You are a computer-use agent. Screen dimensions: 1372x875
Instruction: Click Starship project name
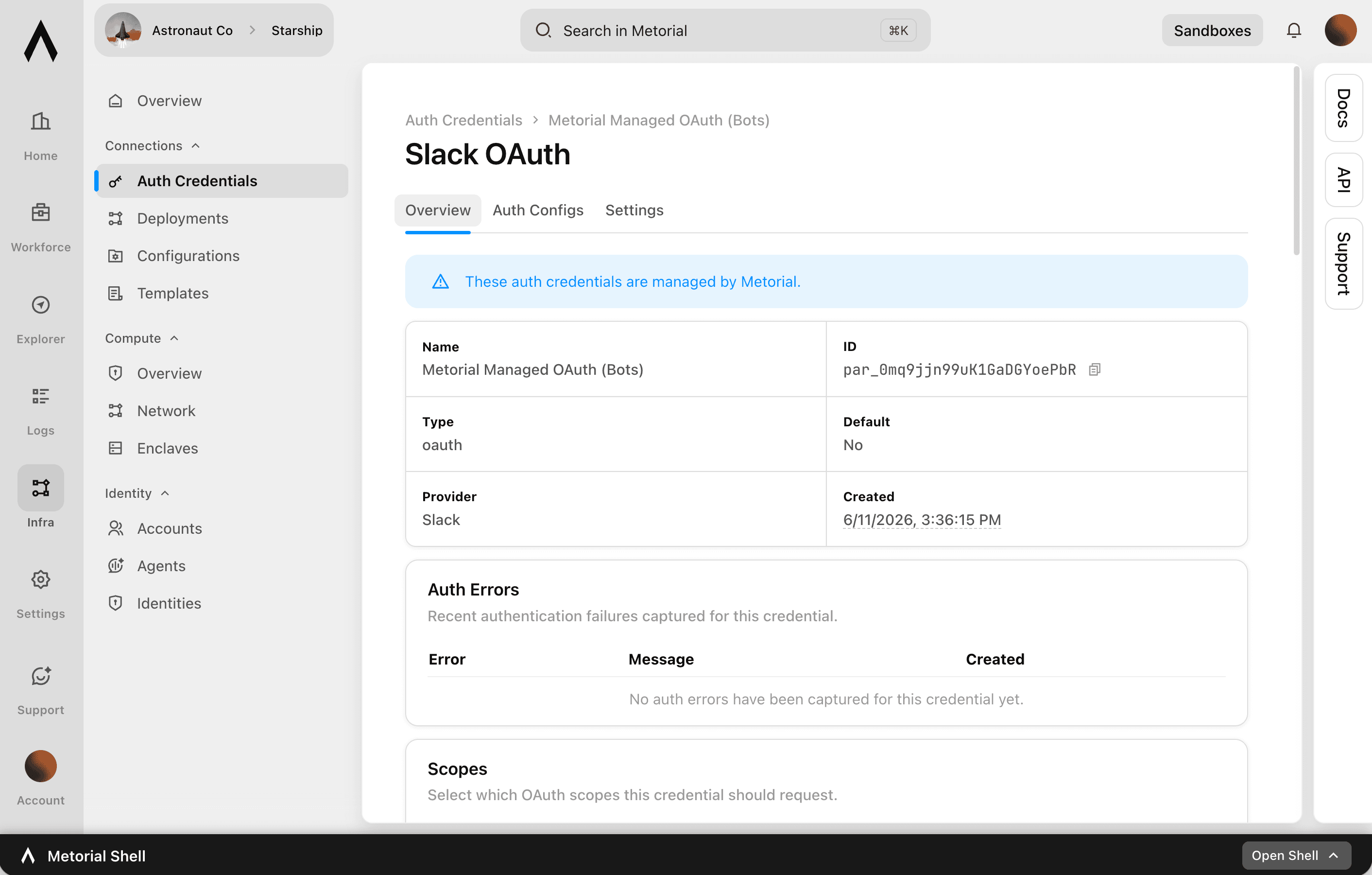pos(297,30)
